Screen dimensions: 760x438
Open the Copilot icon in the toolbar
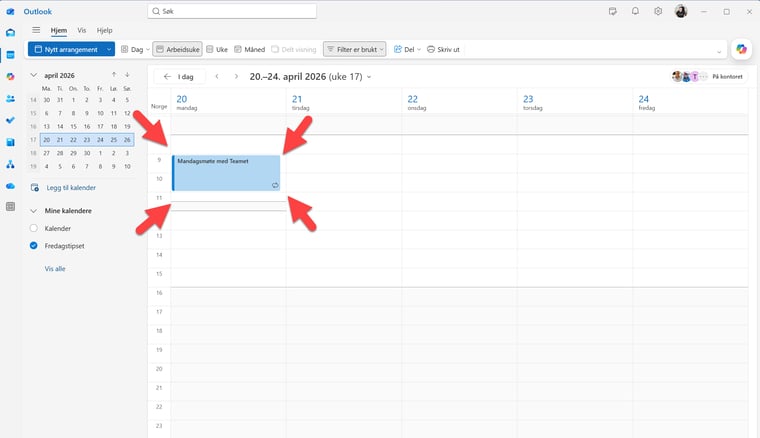click(741, 49)
